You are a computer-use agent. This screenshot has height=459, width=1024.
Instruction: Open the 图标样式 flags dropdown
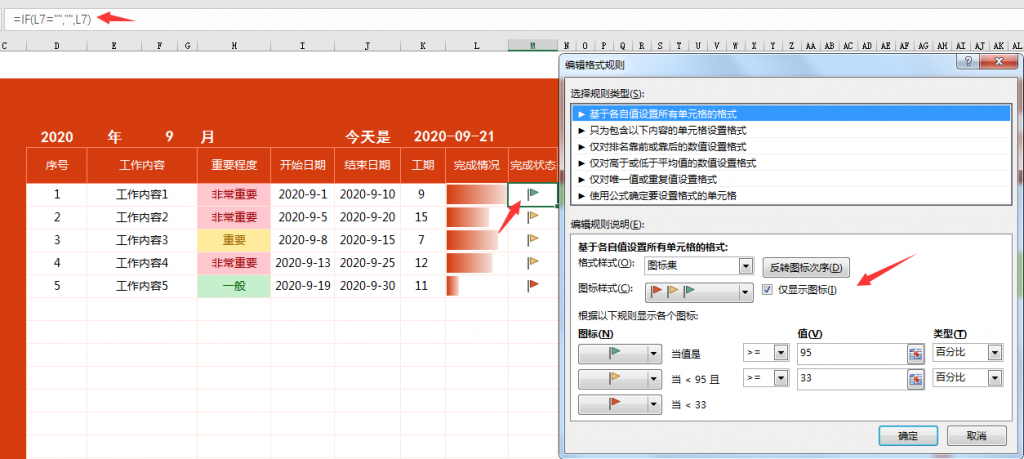pos(745,291)
